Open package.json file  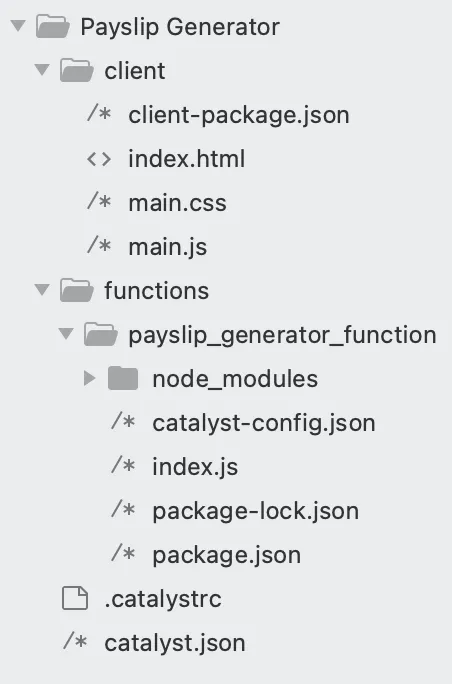point(226,555)
